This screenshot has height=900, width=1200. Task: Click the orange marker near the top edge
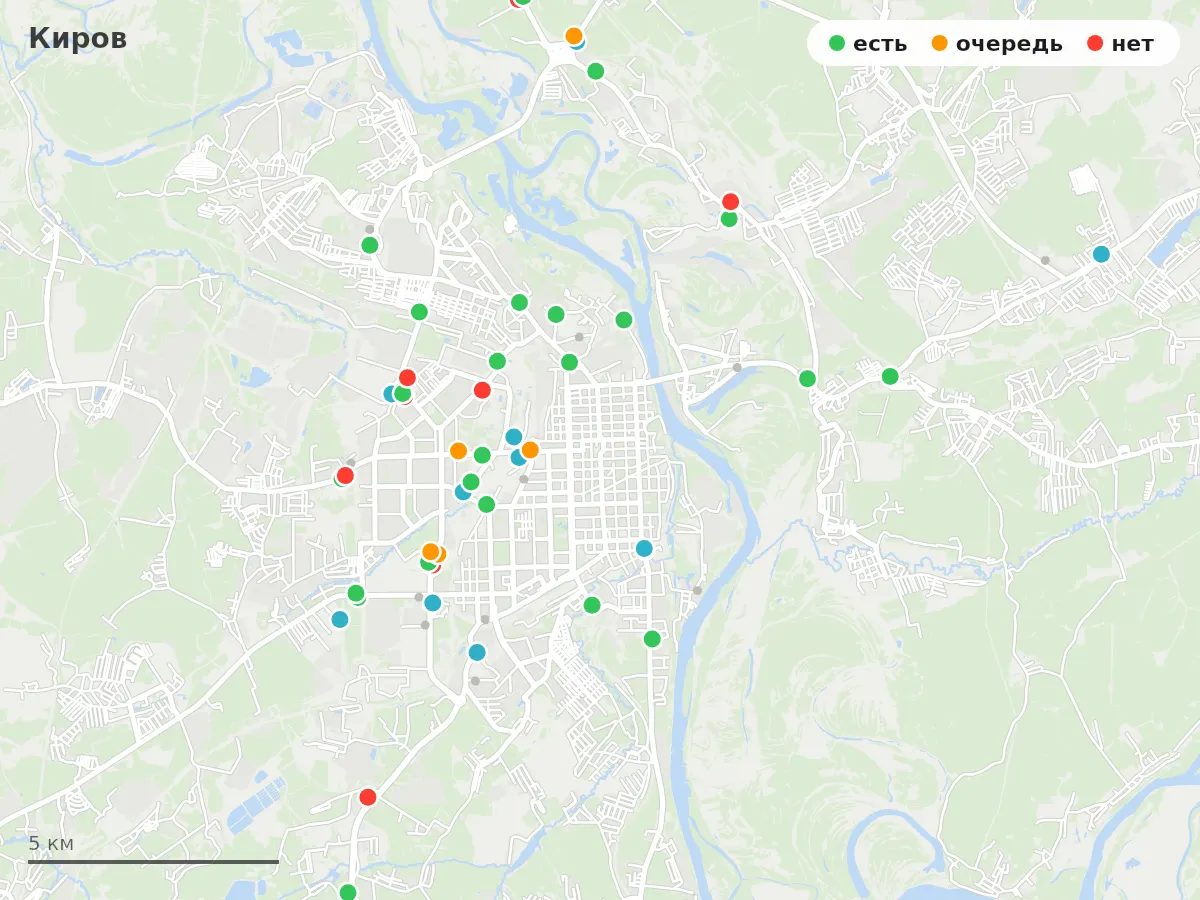tap(574, 36)
